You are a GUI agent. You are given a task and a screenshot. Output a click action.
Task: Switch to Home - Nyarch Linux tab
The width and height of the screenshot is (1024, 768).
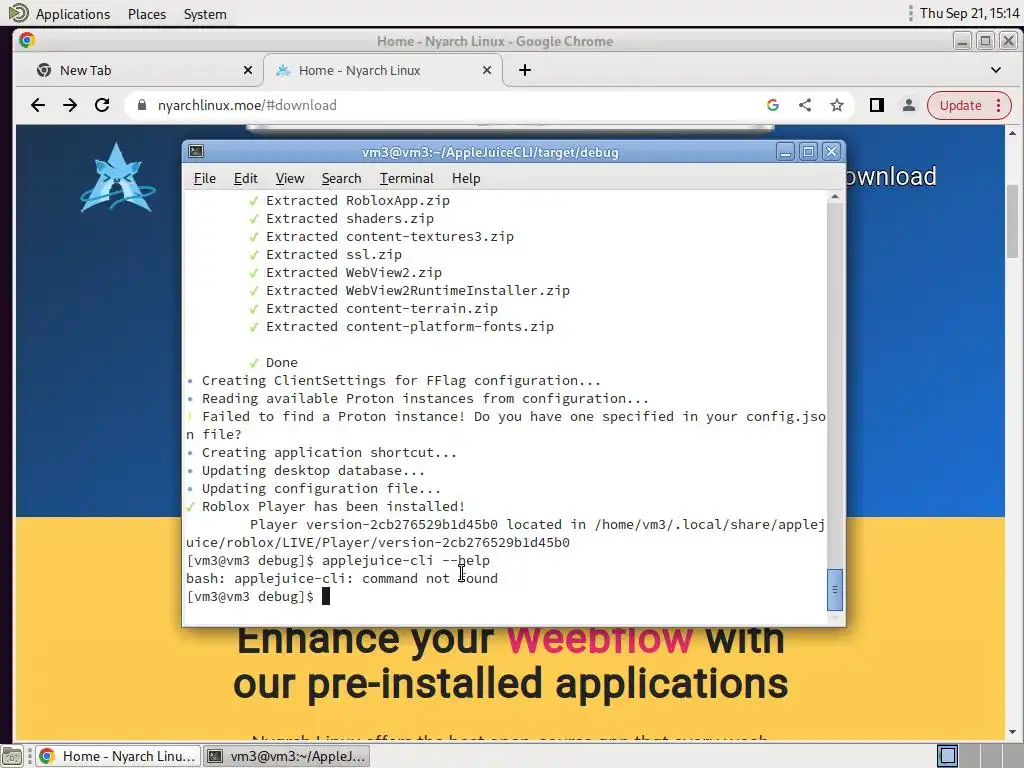click(x=383, y=70)
